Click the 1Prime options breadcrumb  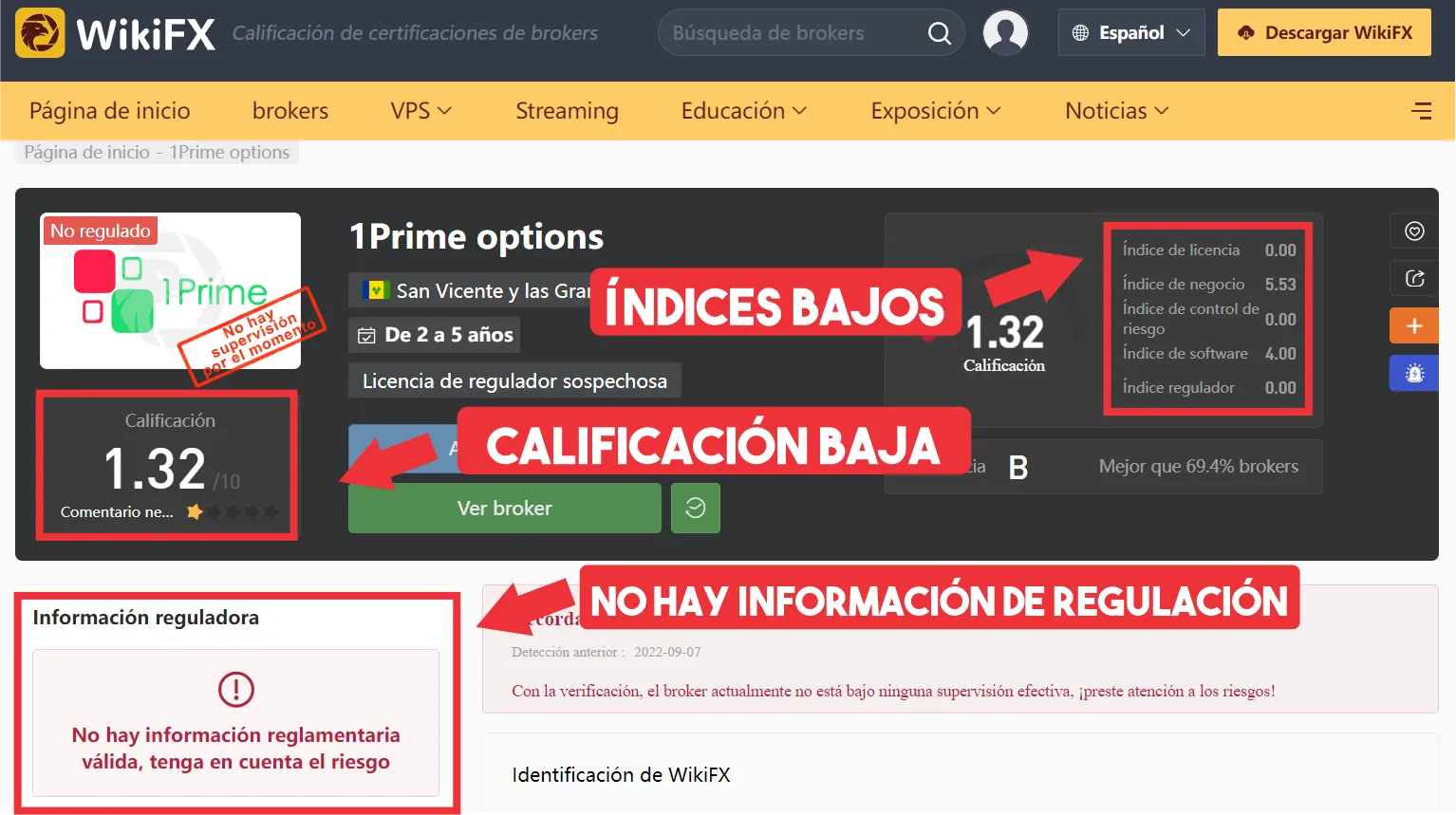click(x=230, y=153)
